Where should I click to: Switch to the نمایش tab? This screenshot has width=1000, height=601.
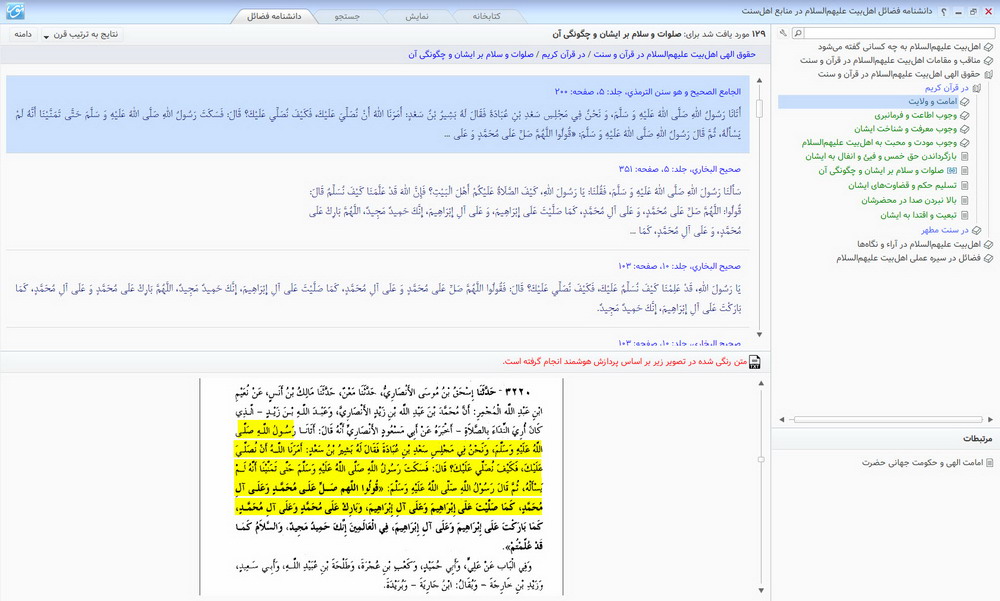pyautogui.click(x=417, y=17)
